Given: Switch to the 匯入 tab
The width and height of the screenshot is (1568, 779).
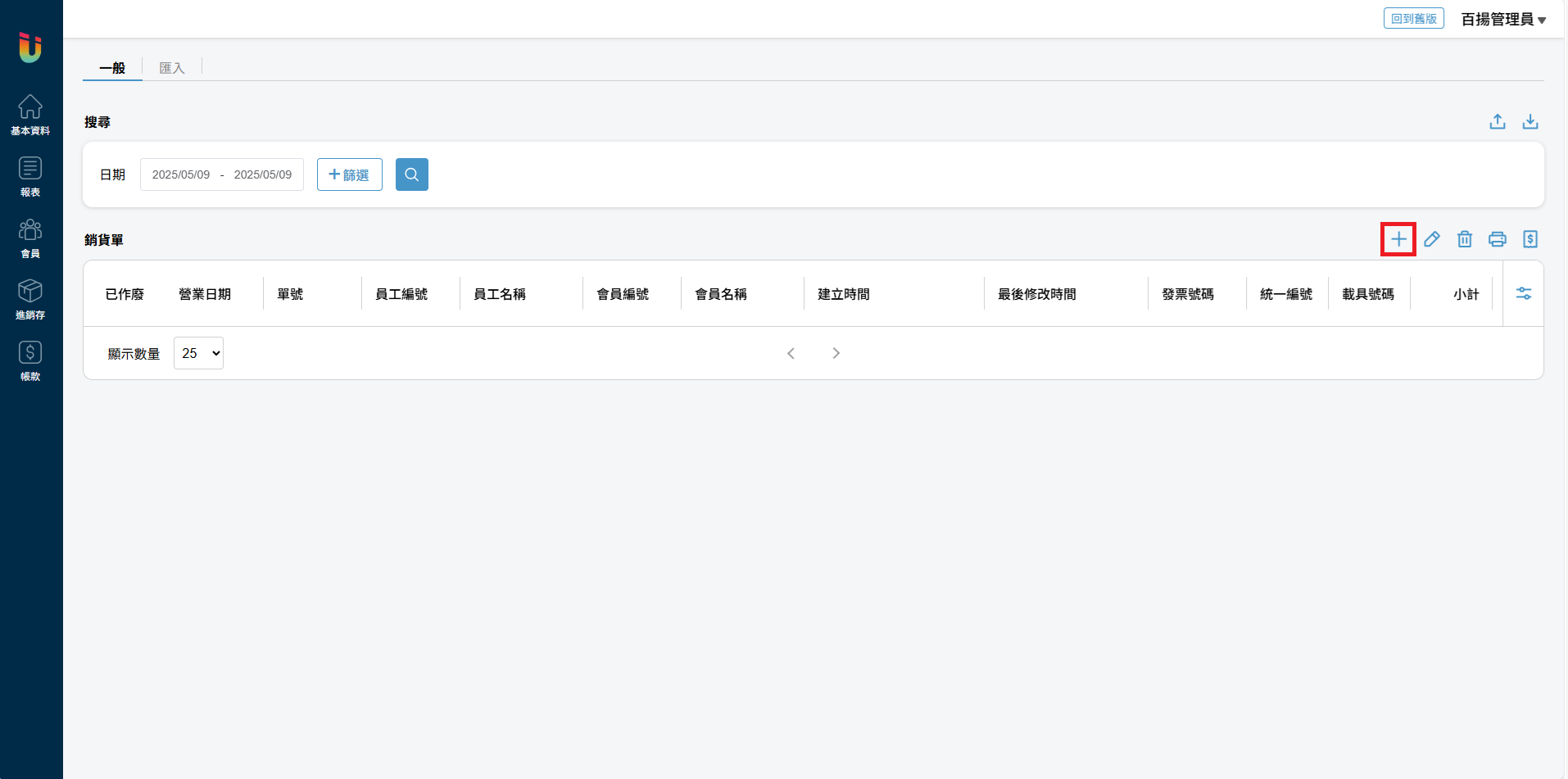Looking at the screenshot, I should click(x=171, y=68).
